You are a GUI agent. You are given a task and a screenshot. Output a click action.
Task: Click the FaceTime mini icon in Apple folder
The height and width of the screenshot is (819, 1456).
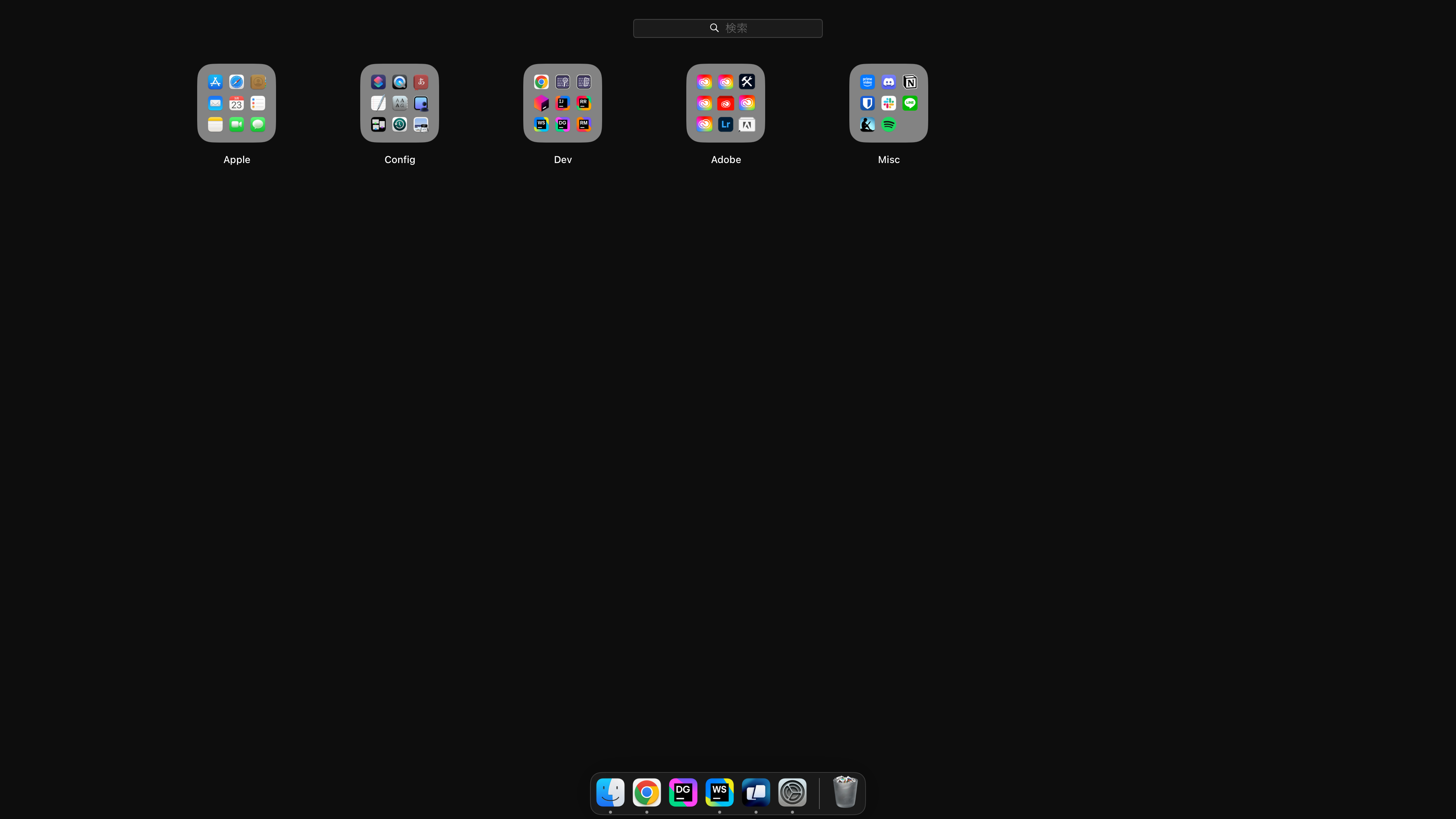(x=237, y=124)
